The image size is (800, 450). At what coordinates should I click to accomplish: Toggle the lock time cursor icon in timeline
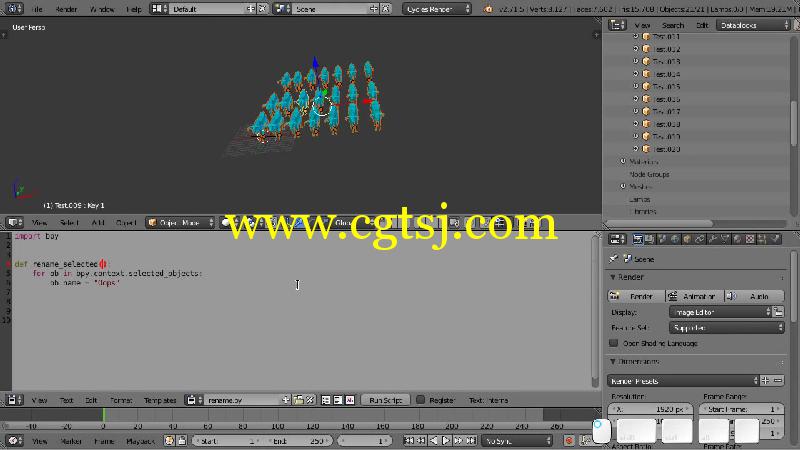[182, 441]
